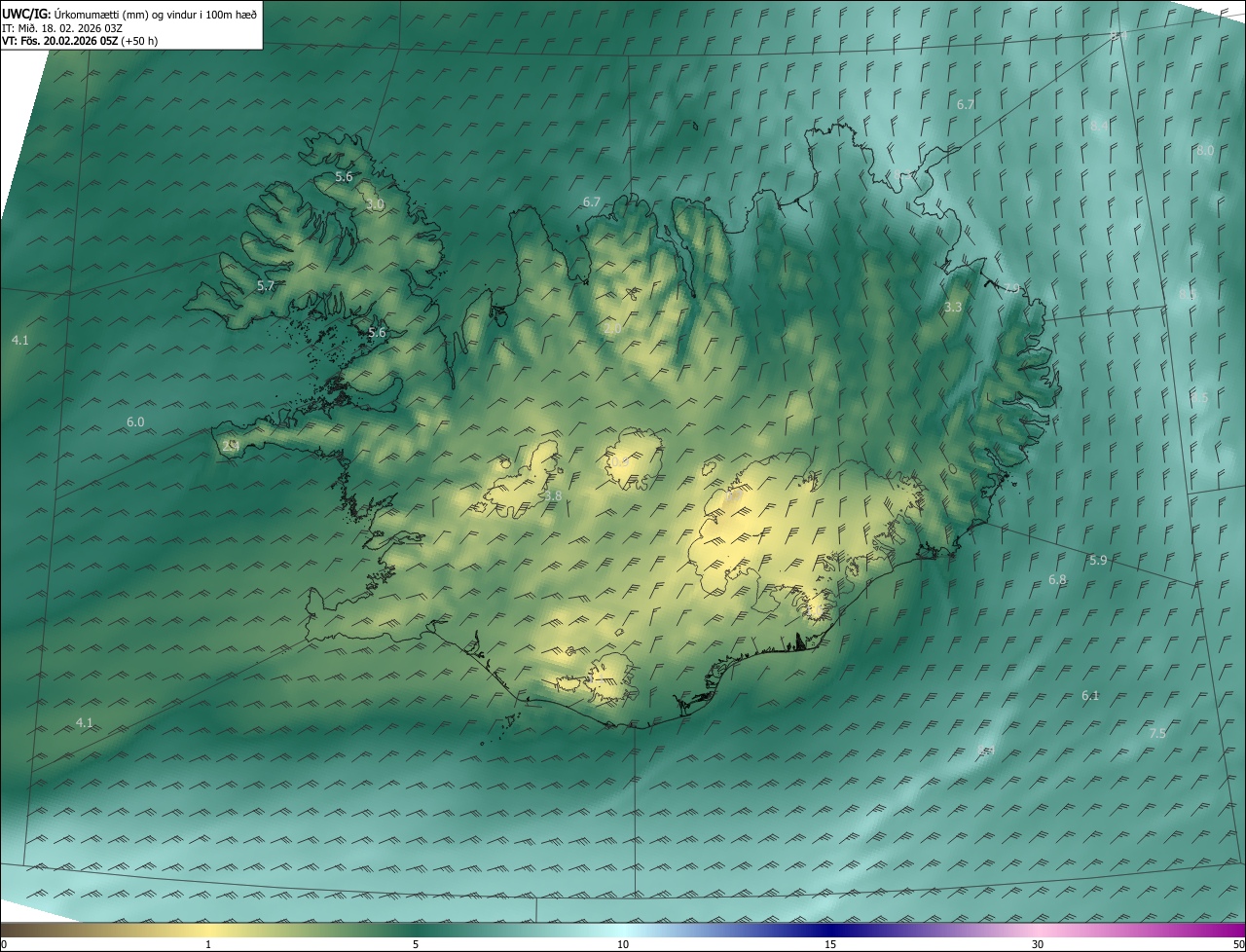Click the 5.6 label directly above 3.0
Viewport: 1246px width, 952px height.
coord(344,176)
